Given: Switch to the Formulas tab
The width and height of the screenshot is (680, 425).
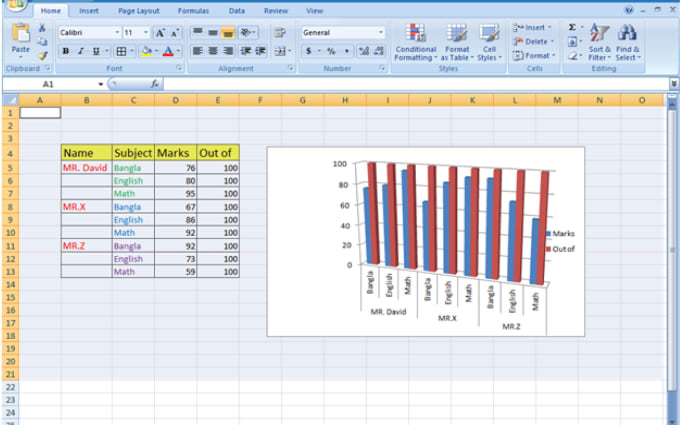Looking at the screenshot, I should click(x=193, y=11).
